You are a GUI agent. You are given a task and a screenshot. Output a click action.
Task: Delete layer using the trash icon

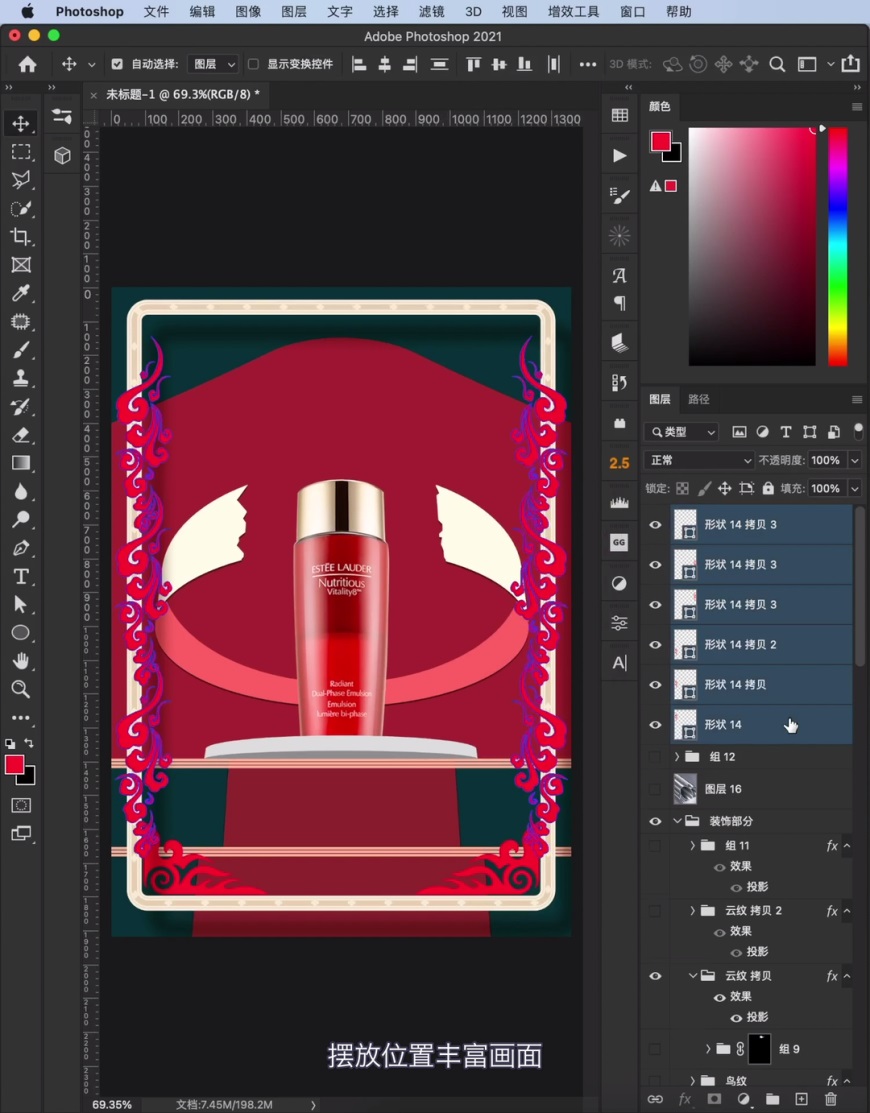[x=831, y=1099]
